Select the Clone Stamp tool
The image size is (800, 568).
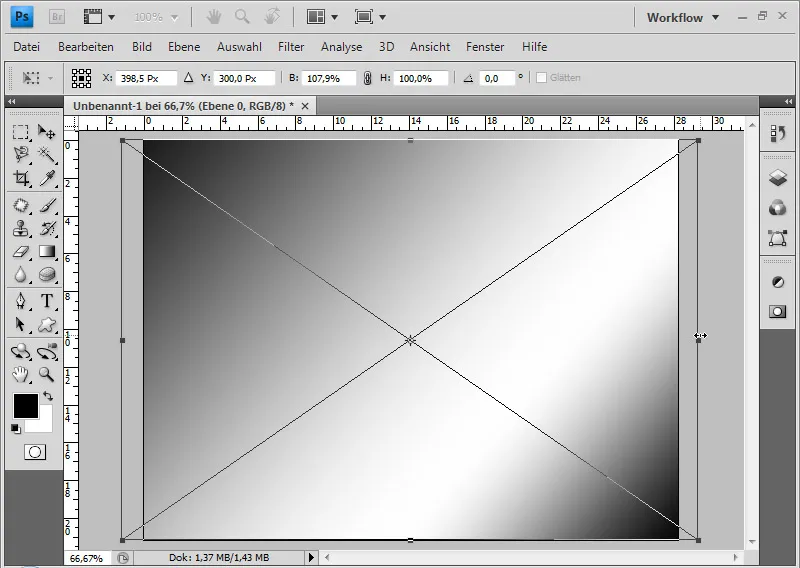tap(20, 229)
